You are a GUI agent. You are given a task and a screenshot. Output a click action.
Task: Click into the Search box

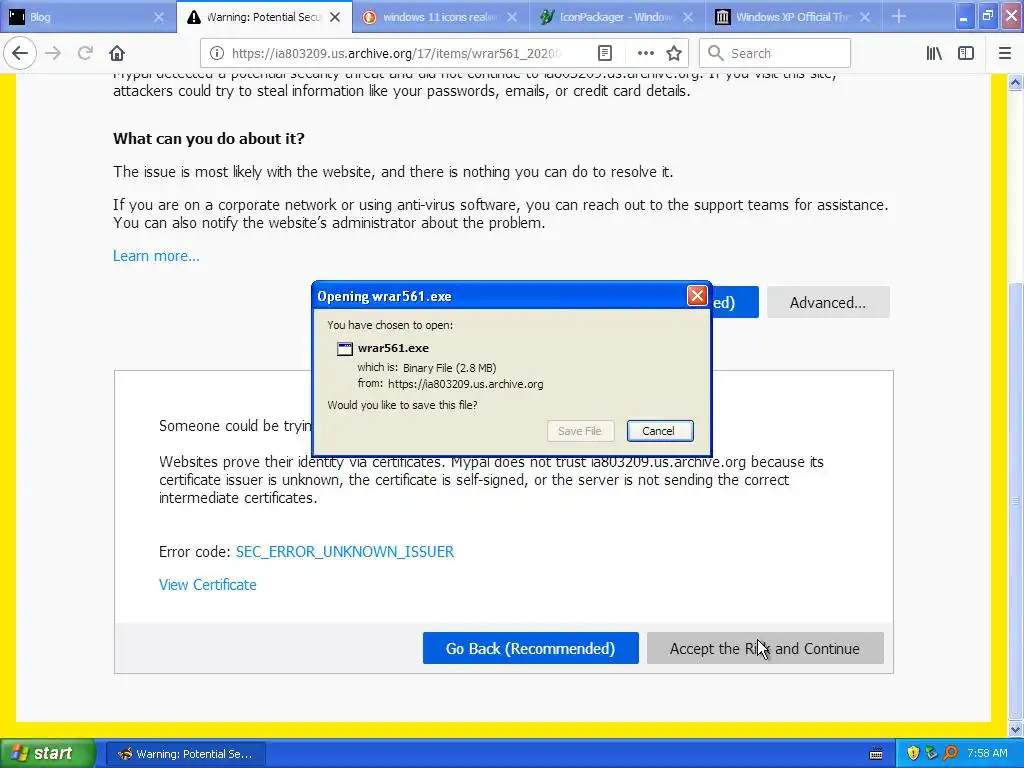(775, 54)
